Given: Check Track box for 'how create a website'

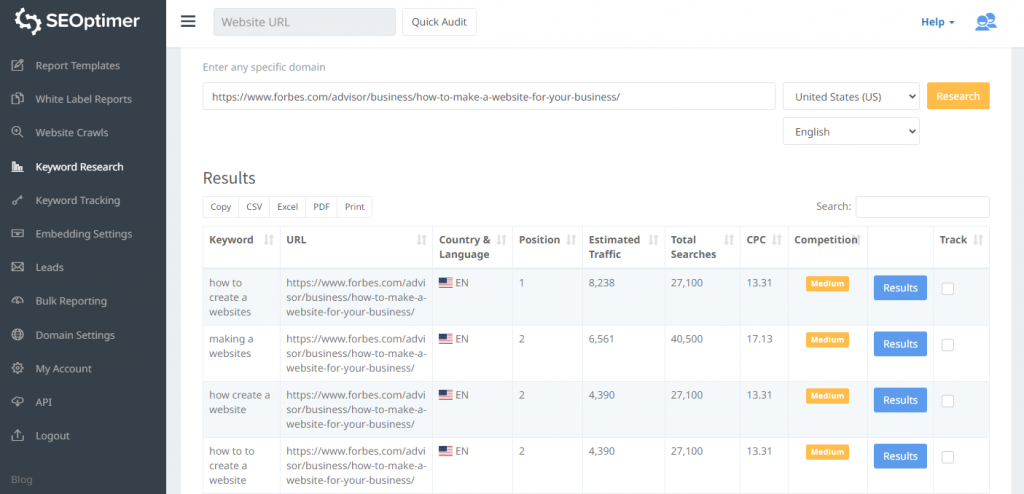Looking at the screenshot, I should [x=947, y=400].
